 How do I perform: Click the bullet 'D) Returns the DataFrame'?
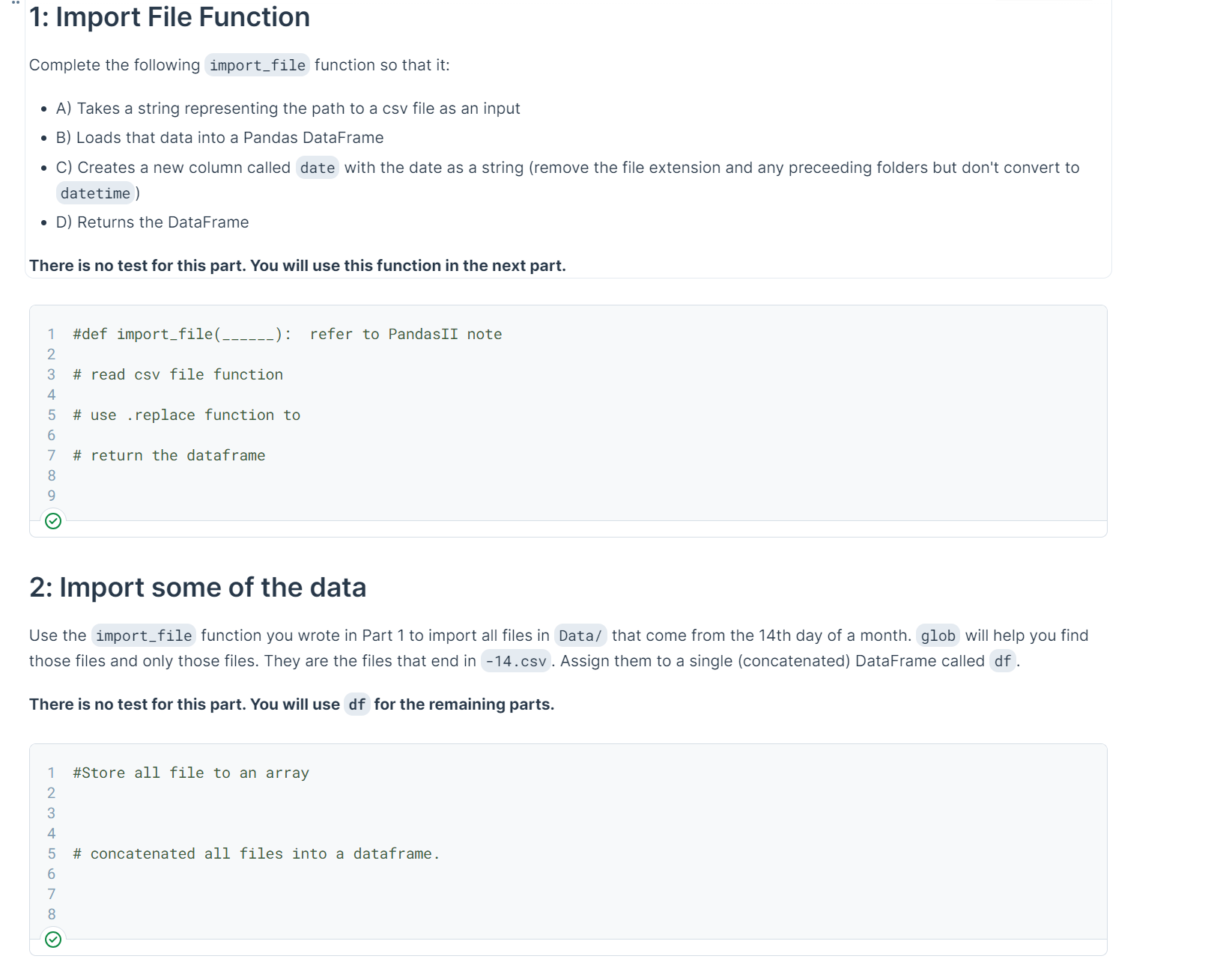(152, 222)
